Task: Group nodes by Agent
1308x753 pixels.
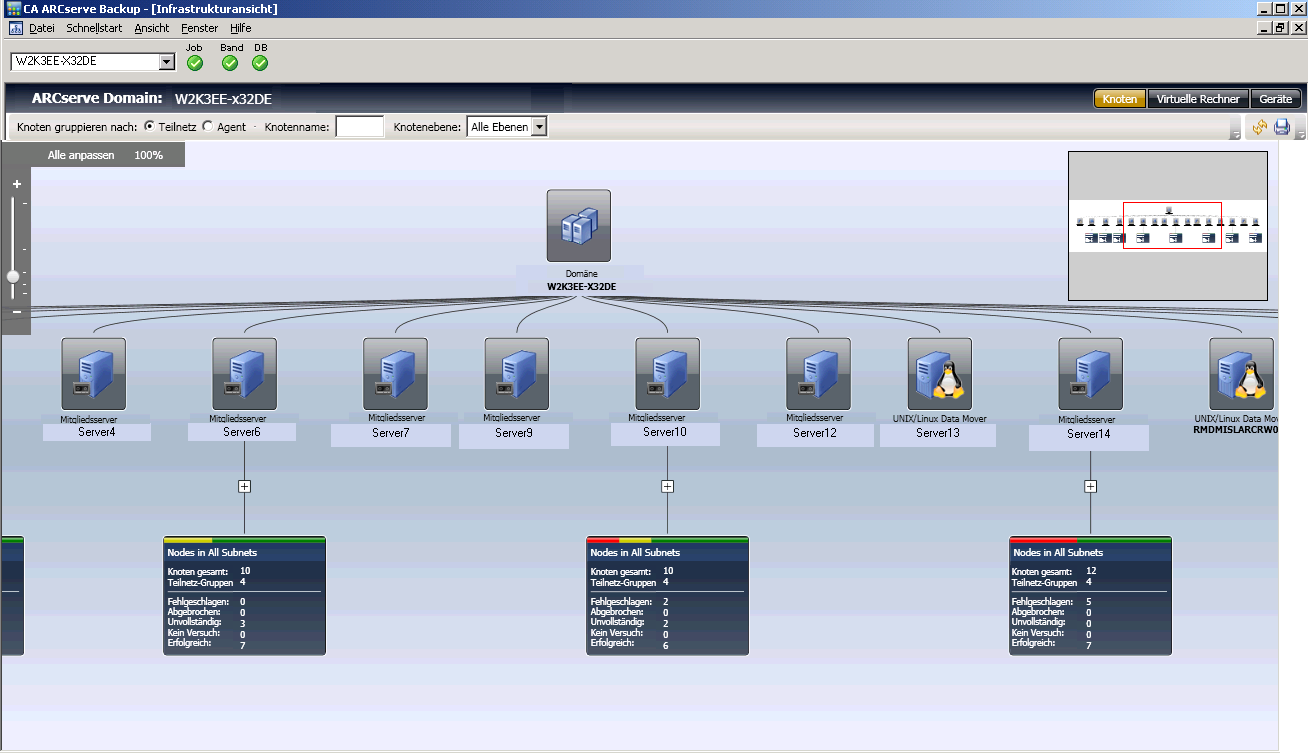Action: click(208, 127)
